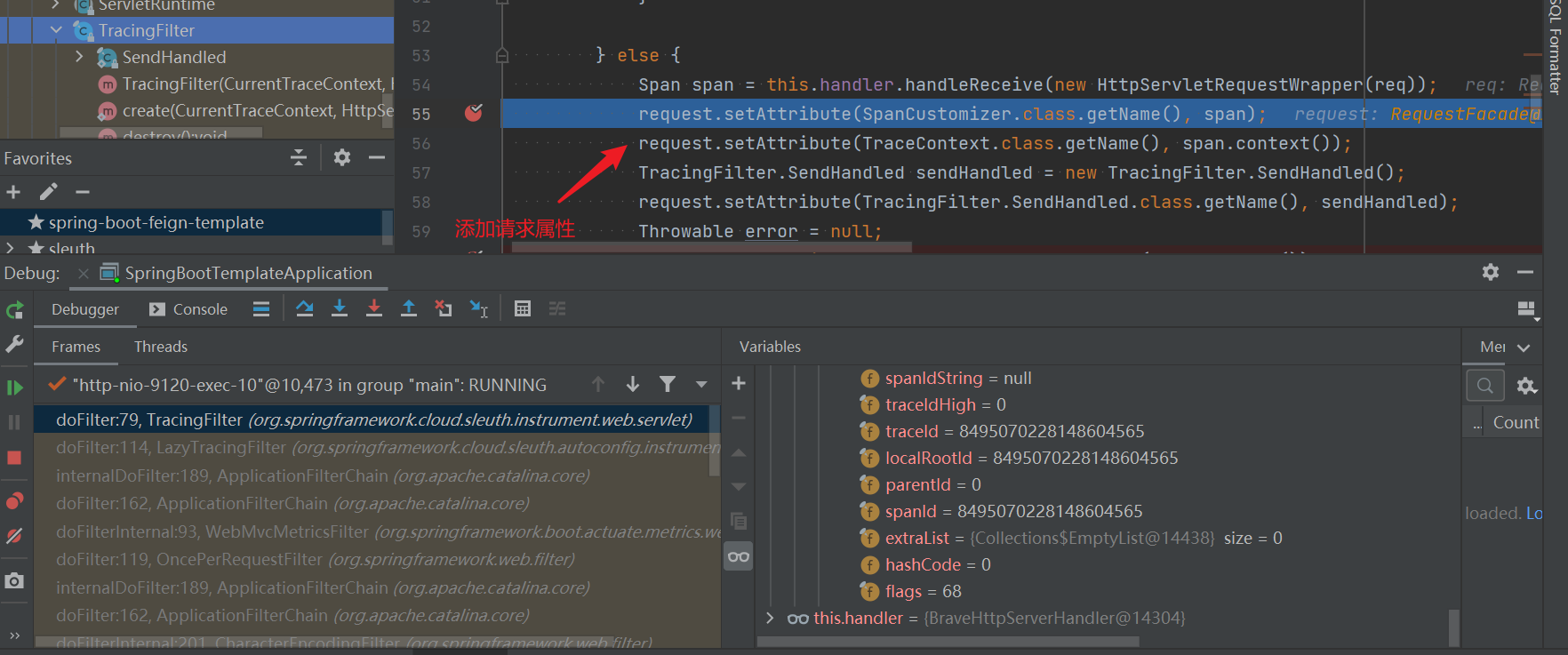View all breakpoints
The width and height of the screenshot is (1568, 655).
tap(15, 500)
